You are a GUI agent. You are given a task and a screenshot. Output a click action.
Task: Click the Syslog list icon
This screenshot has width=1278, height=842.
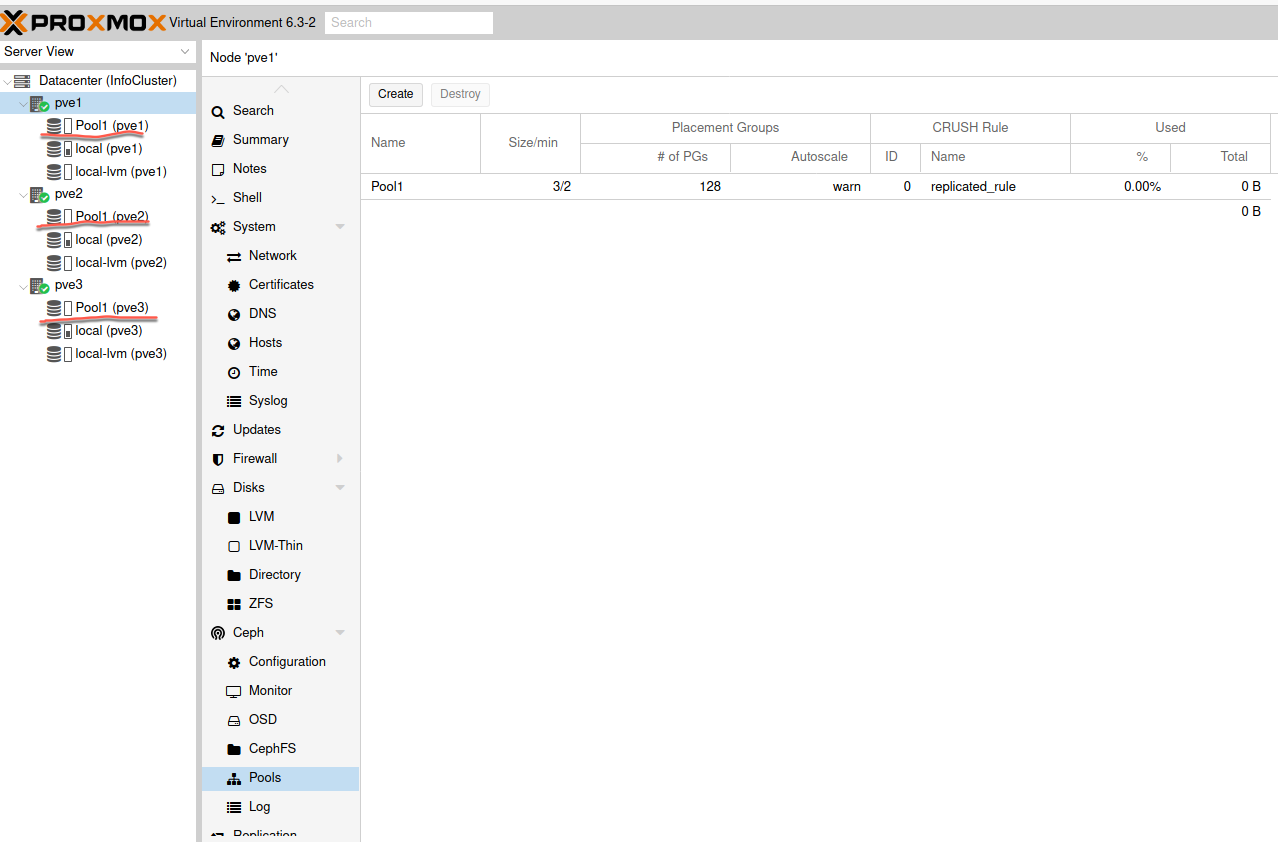234,401
